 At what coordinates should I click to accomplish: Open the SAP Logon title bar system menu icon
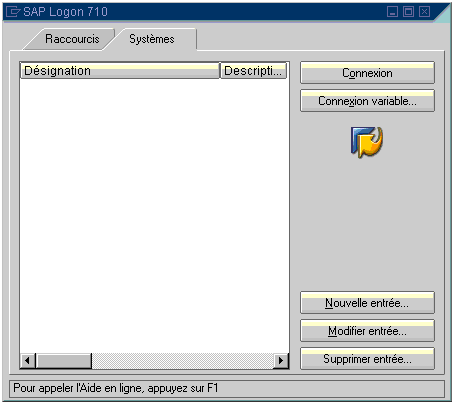[x=13, y=12]
